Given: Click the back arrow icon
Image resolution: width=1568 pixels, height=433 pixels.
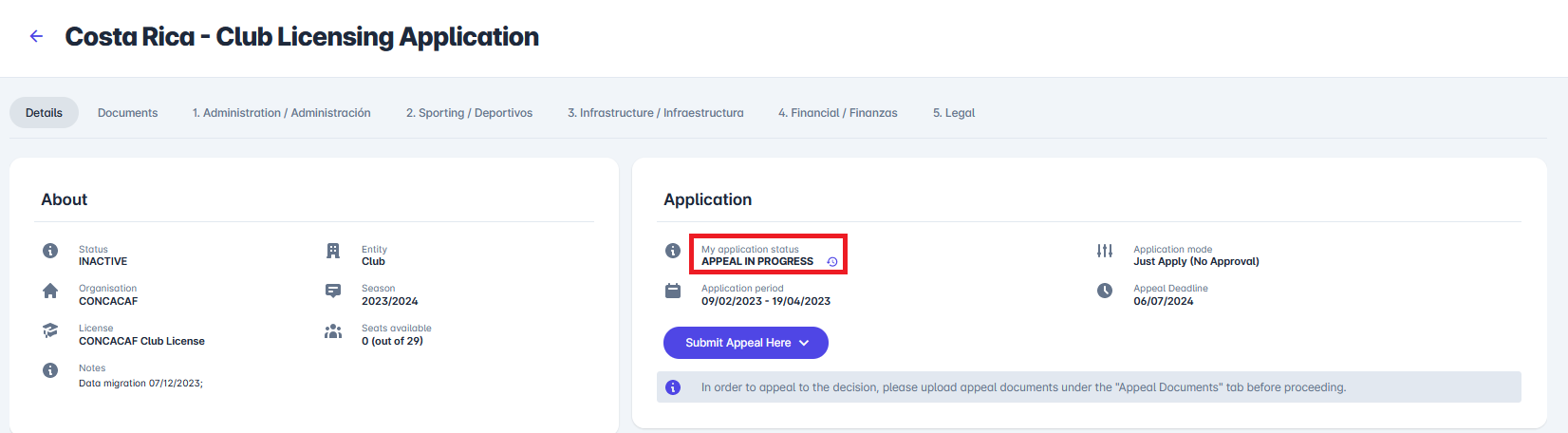Looking at the screenshot, I should [36, 36].
